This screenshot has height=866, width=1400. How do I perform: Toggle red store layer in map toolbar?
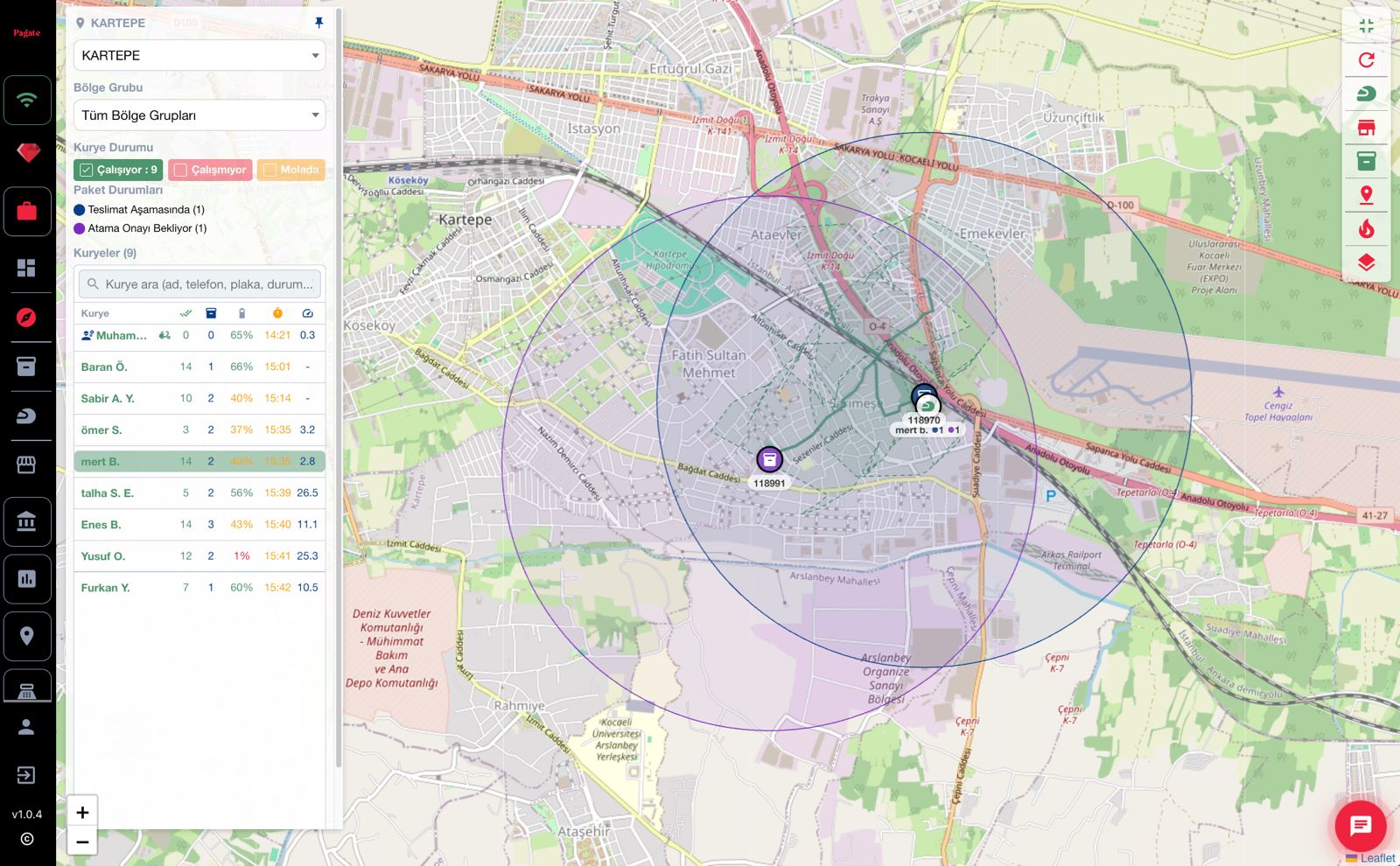point(1366,128)
